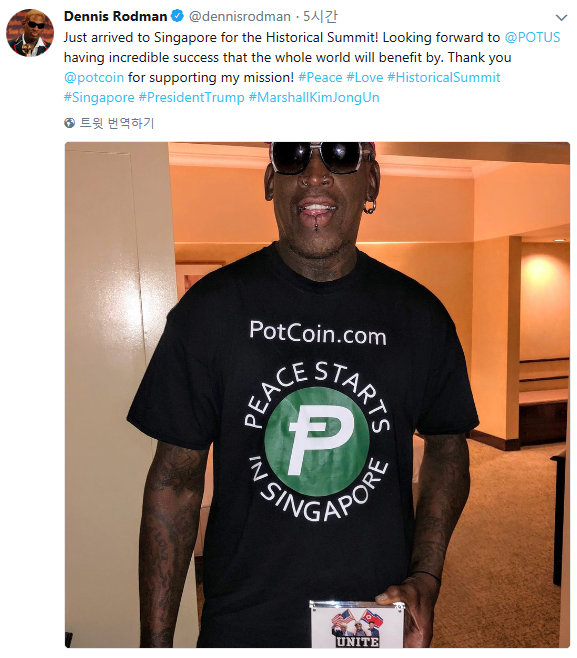The image size is (577, 658).
Task: Select the #HistoricalSummit hashtag
Action: [444, 78]
